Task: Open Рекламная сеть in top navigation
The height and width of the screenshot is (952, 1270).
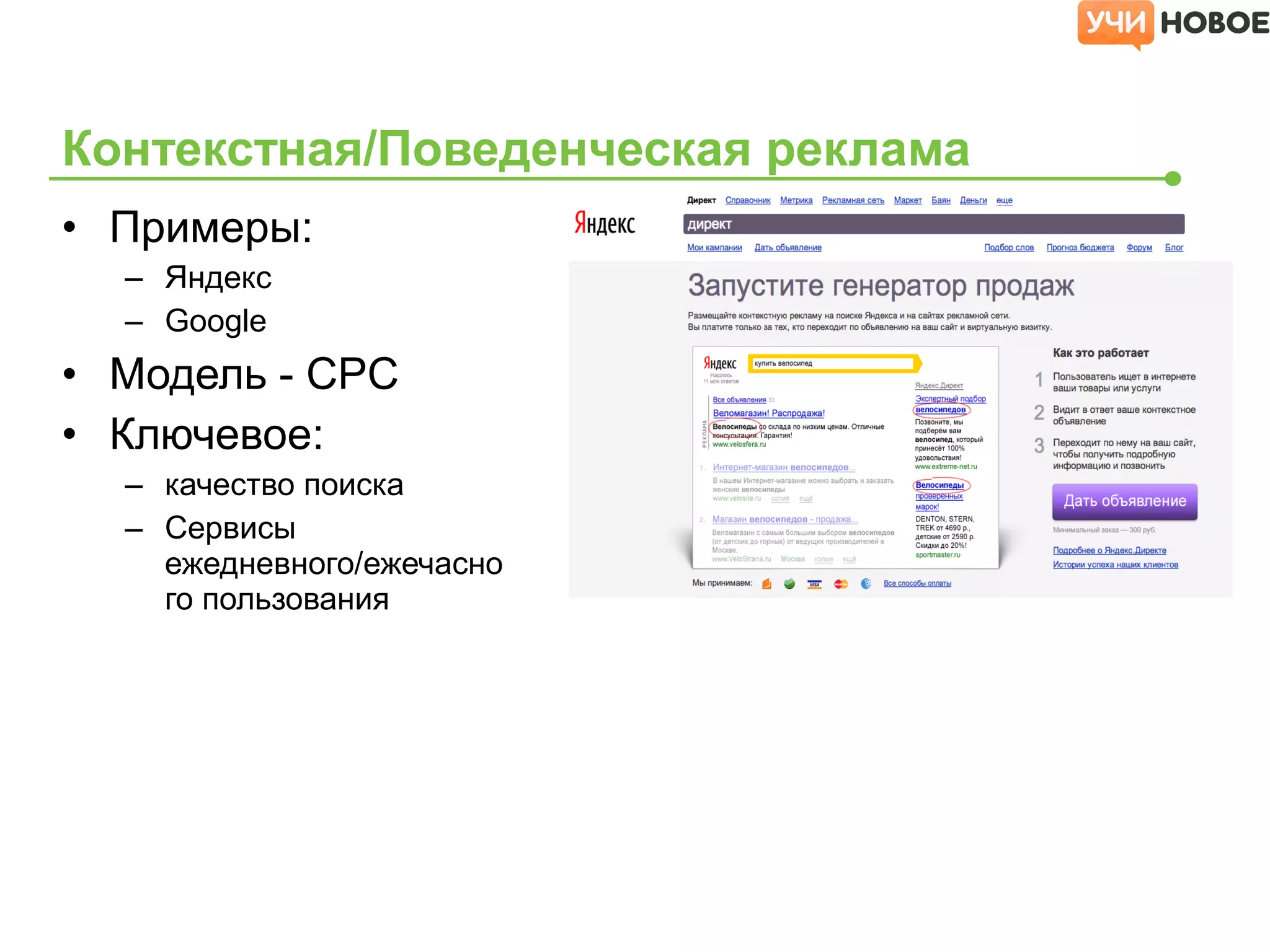Action: coord(853,200)
